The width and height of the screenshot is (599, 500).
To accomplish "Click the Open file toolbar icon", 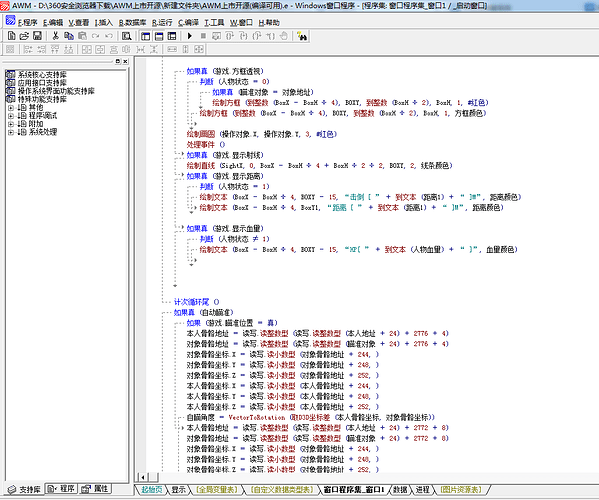I will click(24, 36).
